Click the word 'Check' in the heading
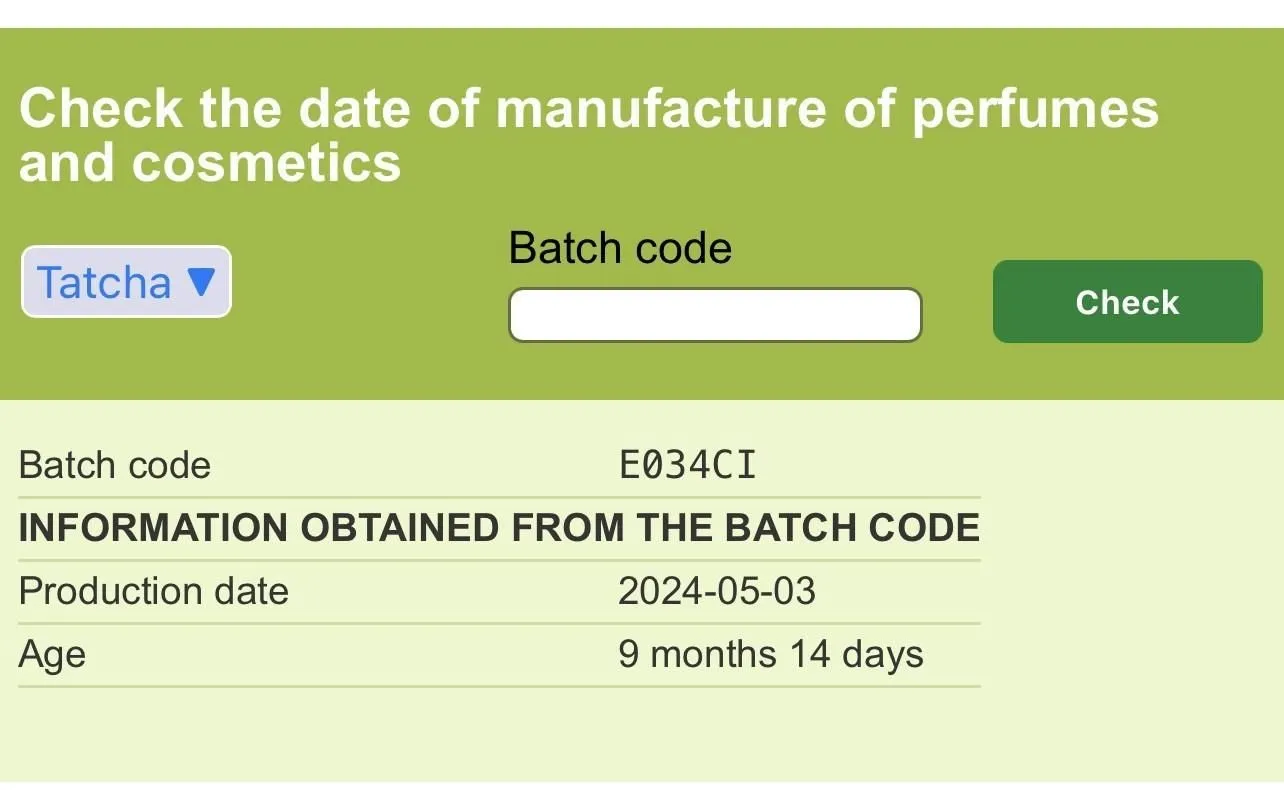 pyautogui.click(x=101, y=108)
